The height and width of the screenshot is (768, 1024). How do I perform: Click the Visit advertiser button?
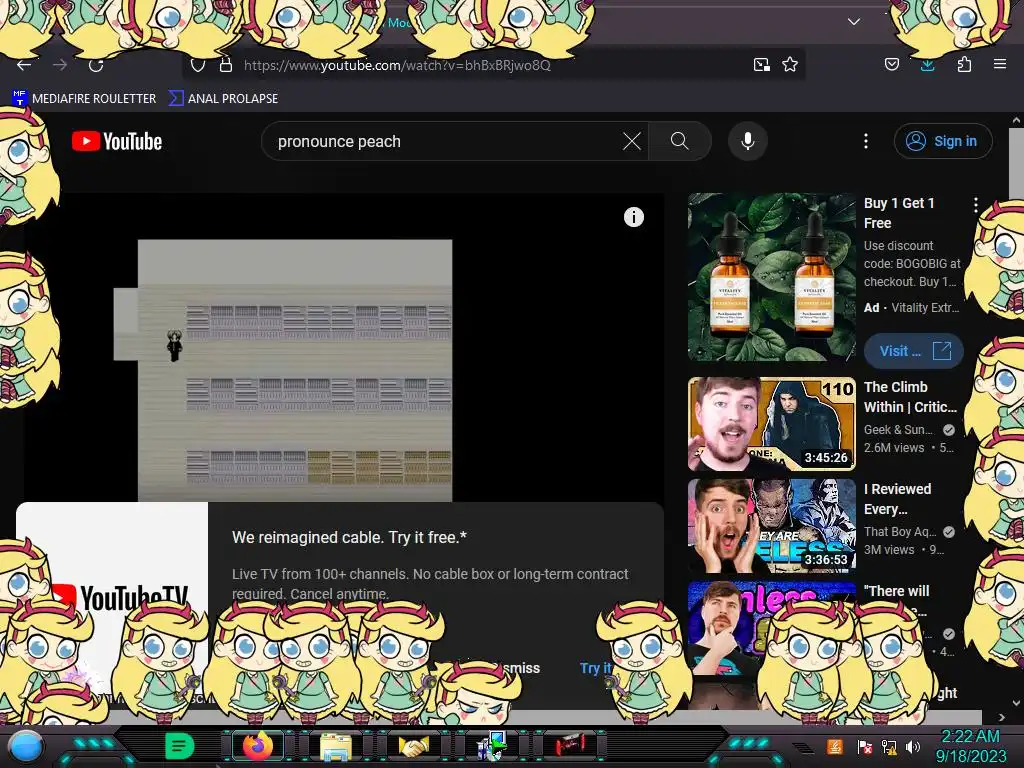tap(913, 351)
